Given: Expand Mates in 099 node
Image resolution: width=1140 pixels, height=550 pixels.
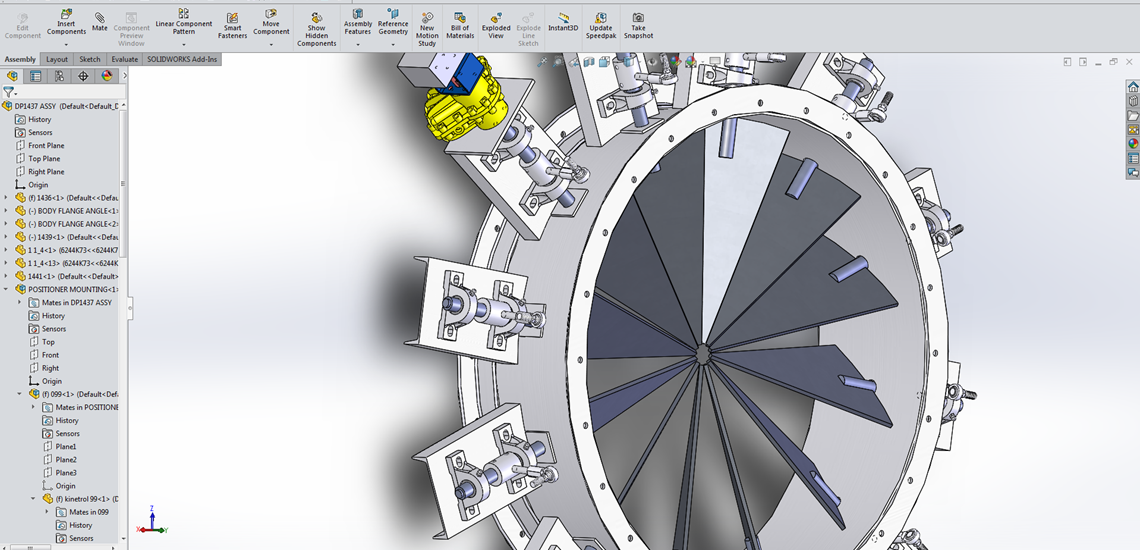Looking at the screenshot, I should point(47,512).
